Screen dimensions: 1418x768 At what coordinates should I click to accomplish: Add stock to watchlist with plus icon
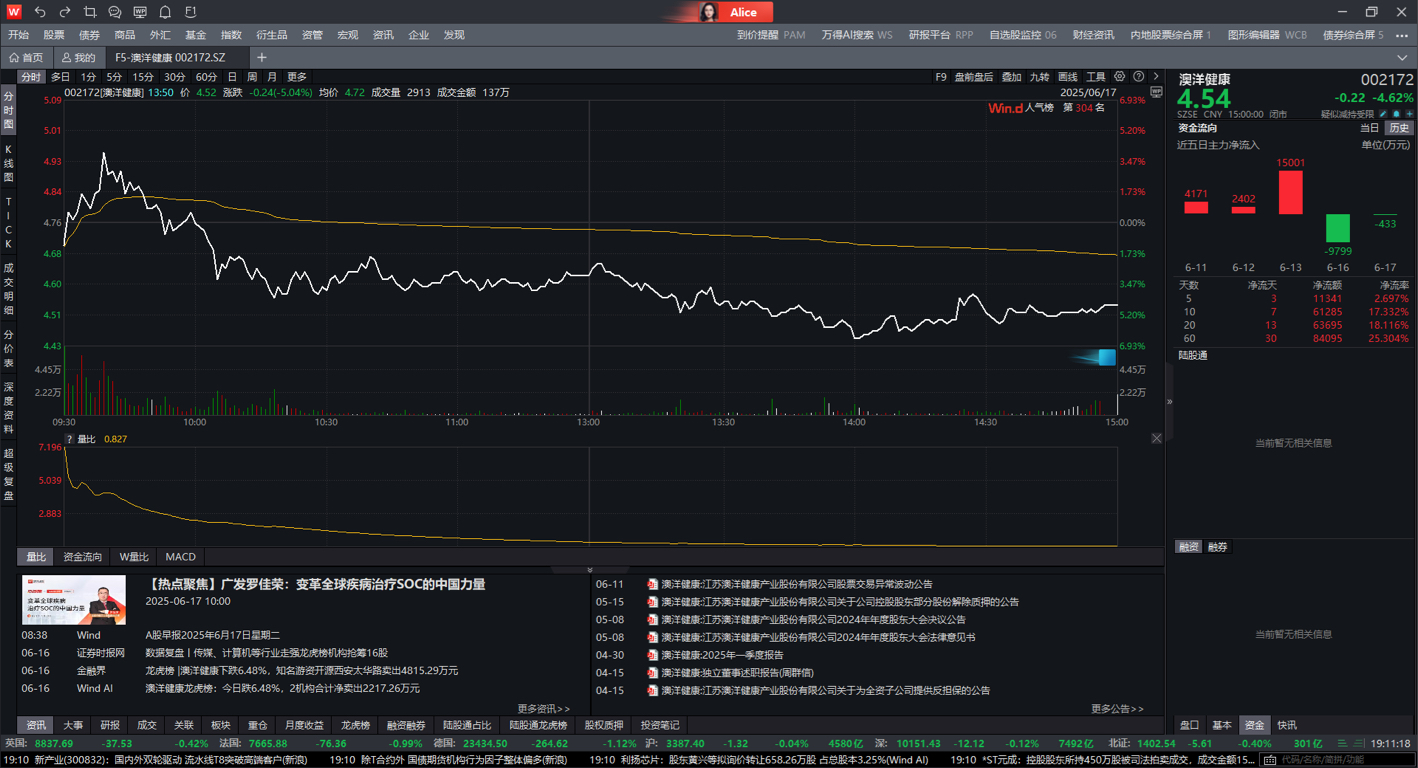(x=1409, y=114)
